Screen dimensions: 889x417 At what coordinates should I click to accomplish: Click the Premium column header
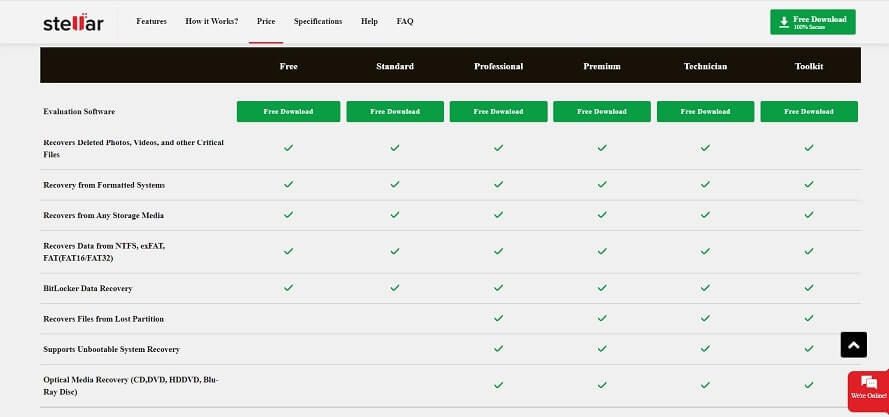(x=602, y=66)
